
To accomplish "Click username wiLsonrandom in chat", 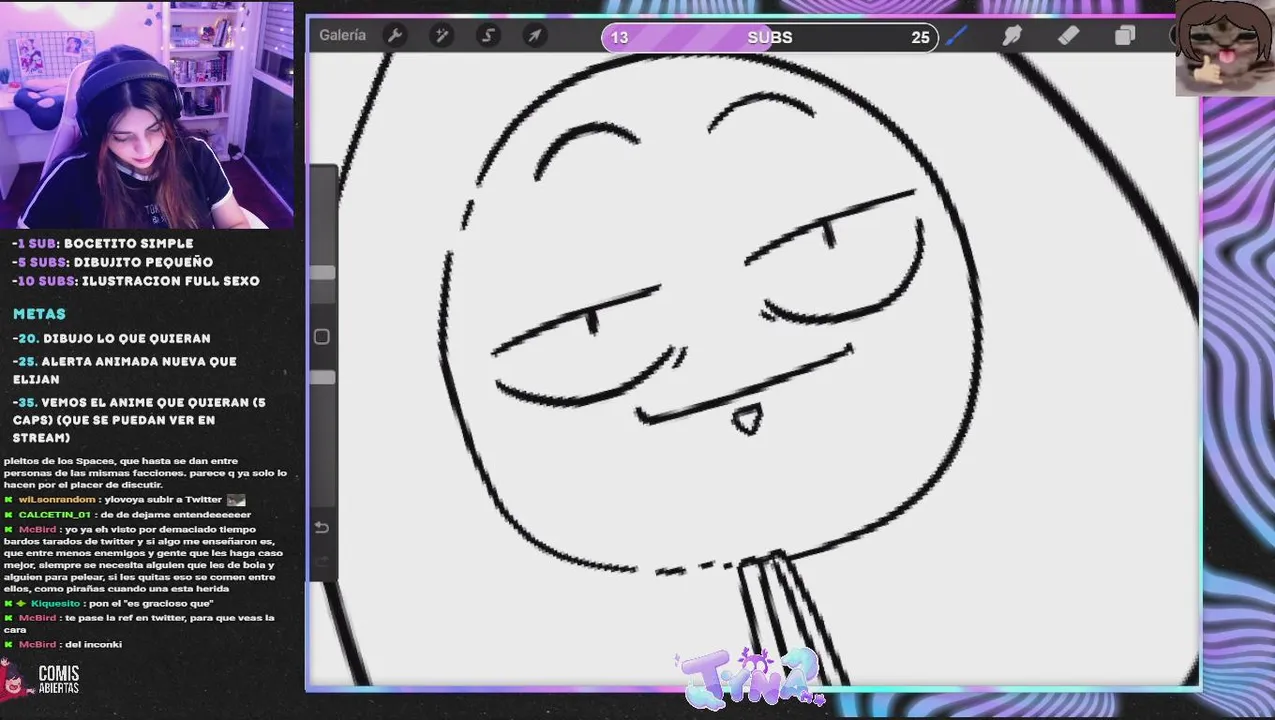I will click(x=57, y=499).
